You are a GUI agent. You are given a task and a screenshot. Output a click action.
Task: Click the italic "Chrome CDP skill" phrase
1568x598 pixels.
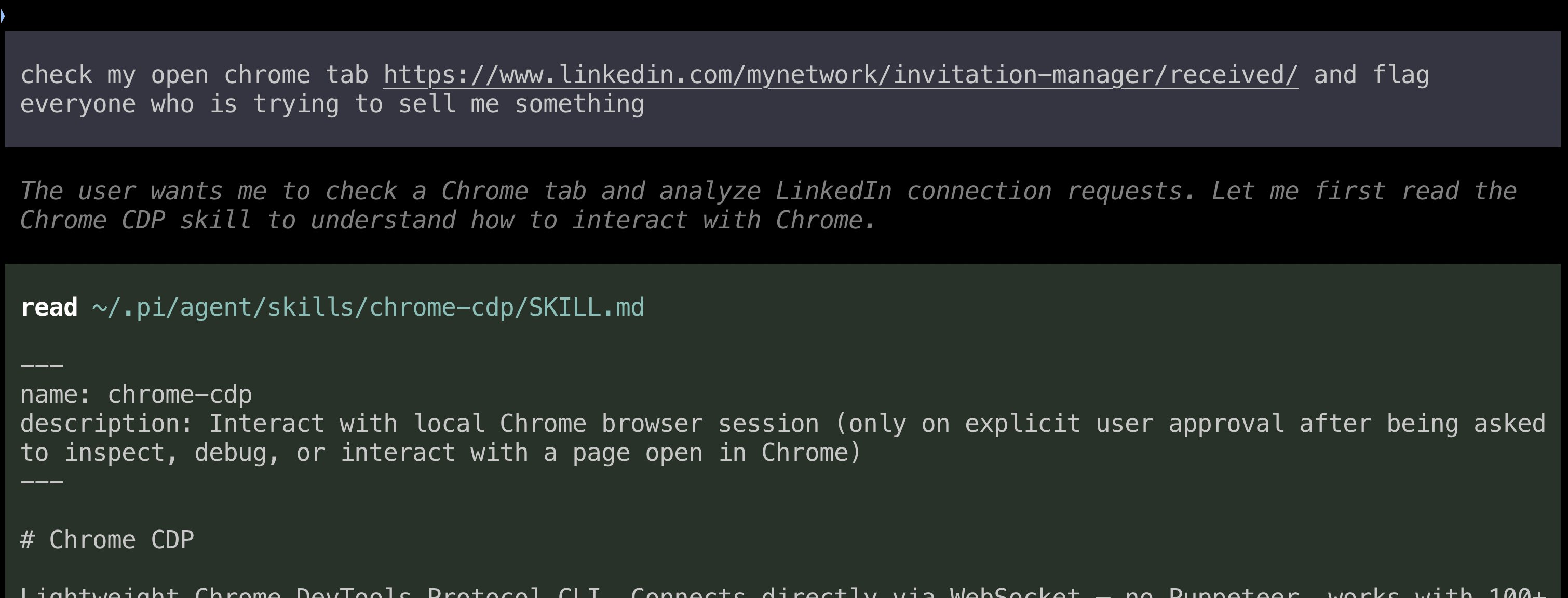(135, 220)
